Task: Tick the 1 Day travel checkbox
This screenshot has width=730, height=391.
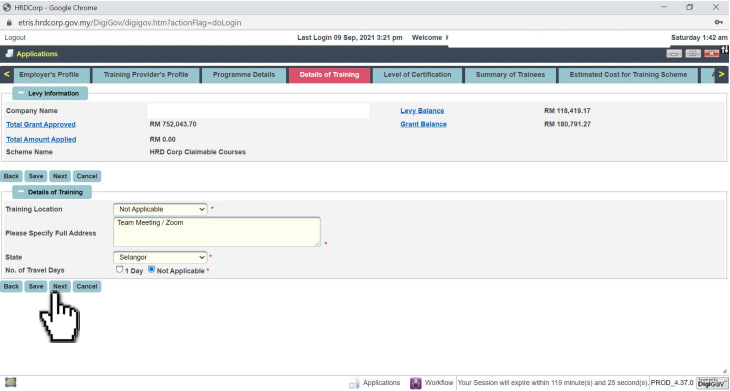Action: coord(119,270)
